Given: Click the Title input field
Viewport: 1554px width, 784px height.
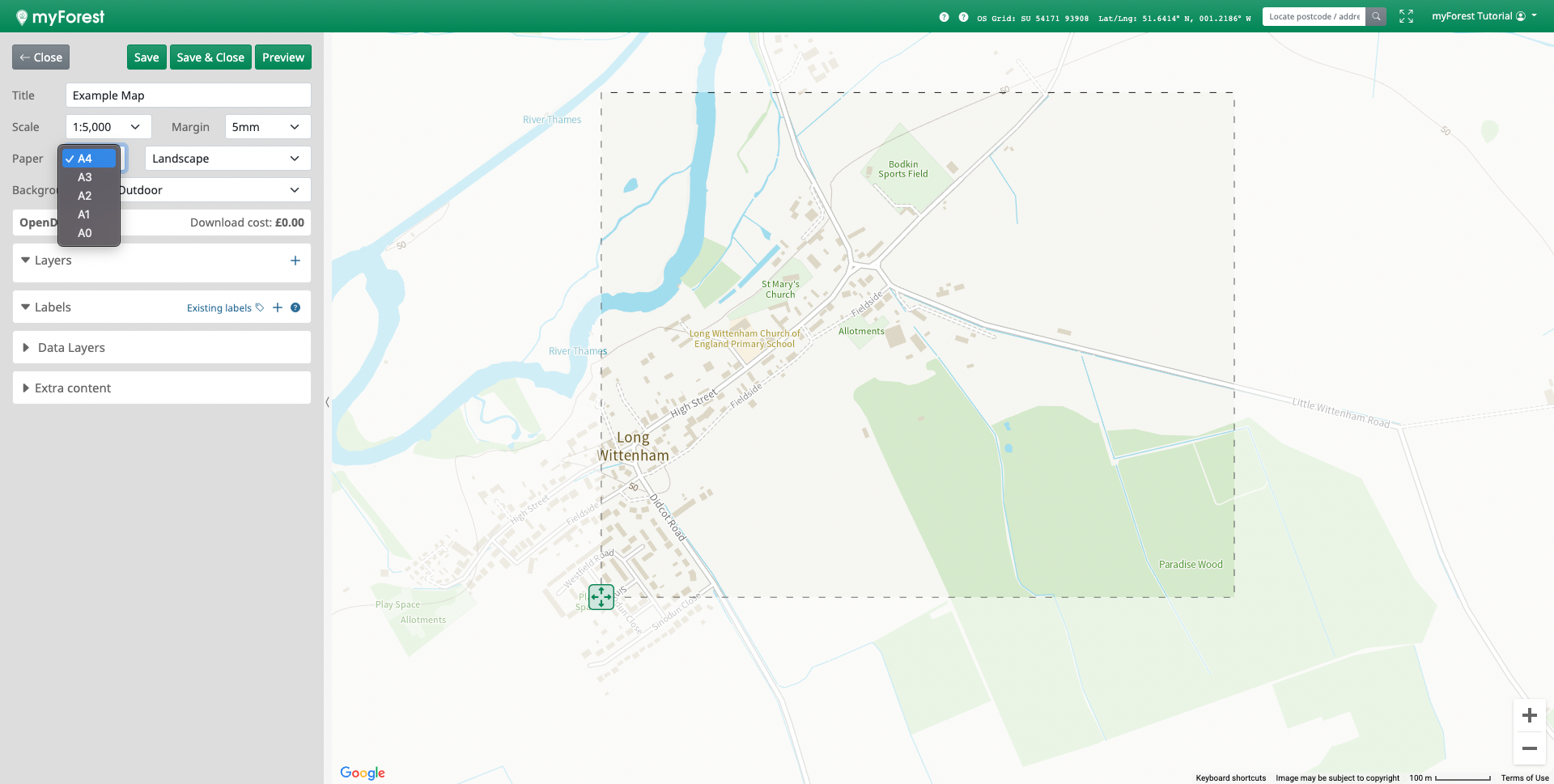Looking at the screenshot, I should (188, 95).
